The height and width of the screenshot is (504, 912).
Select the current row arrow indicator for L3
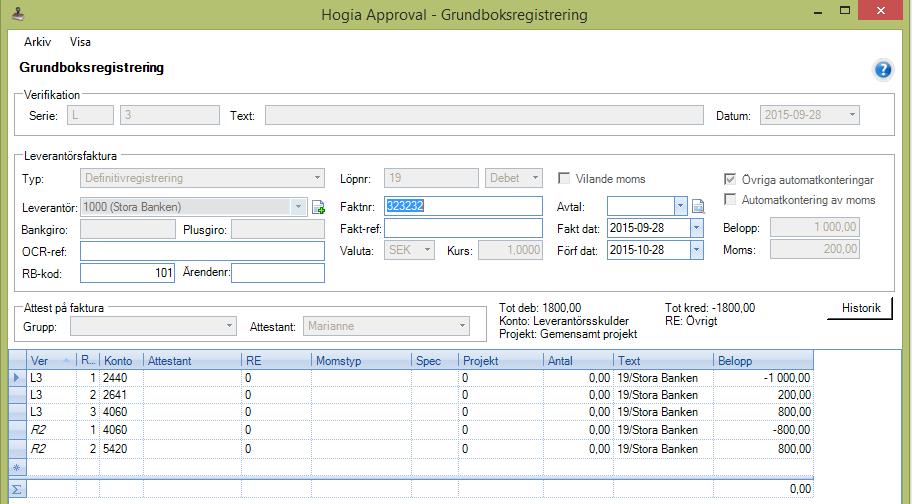(17, 378)
